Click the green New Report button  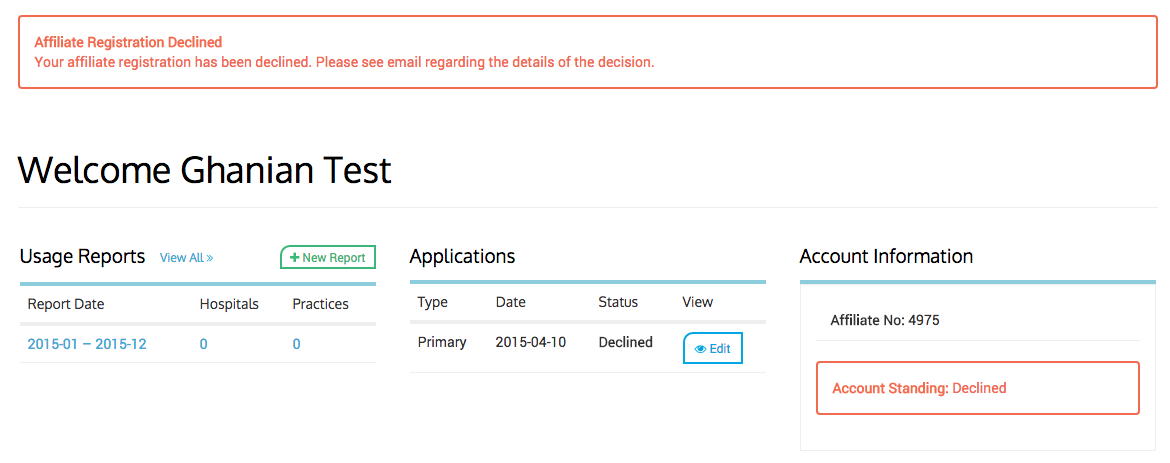328,257
